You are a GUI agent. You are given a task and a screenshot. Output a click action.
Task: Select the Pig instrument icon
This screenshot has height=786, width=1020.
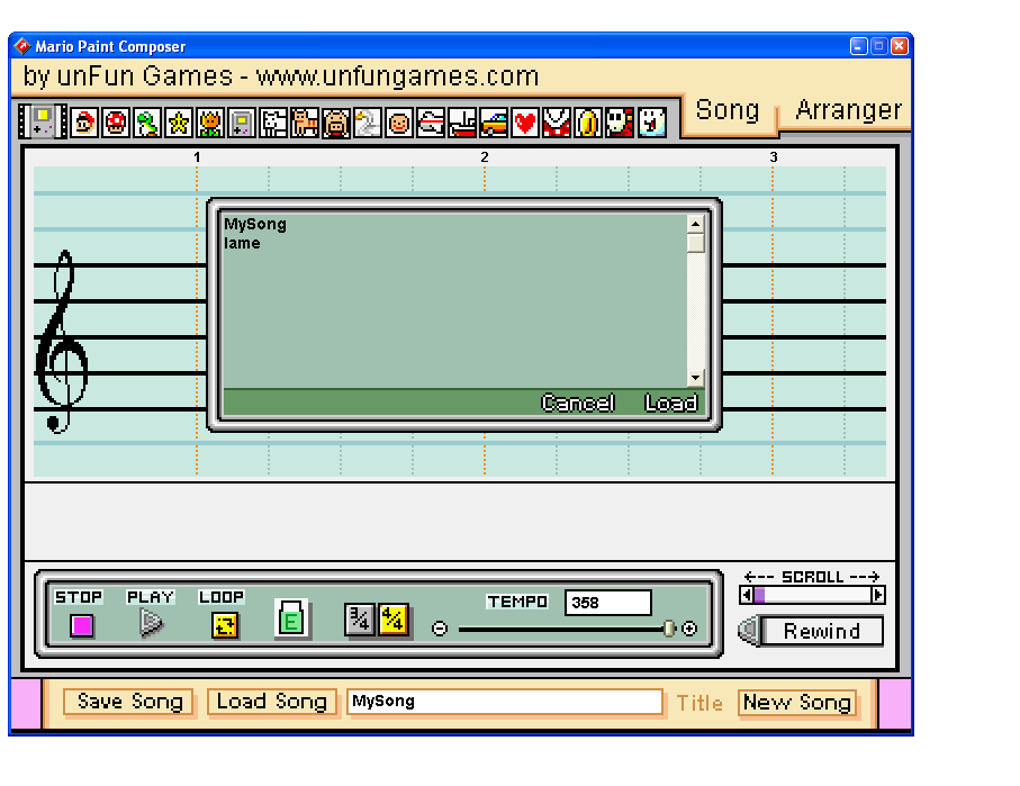pyautogui.click(x=336, y=122)
